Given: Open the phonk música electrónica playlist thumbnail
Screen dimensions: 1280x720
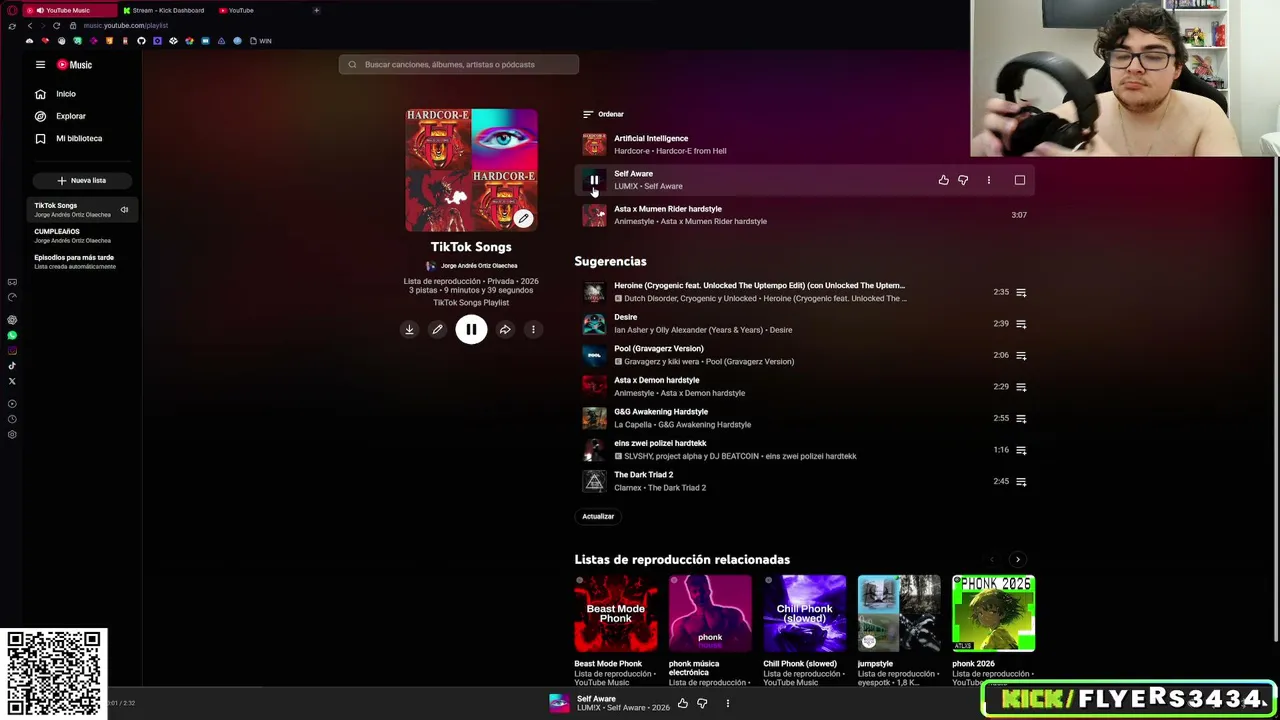Looking at the screenshot, I should (x=710, y=614).
